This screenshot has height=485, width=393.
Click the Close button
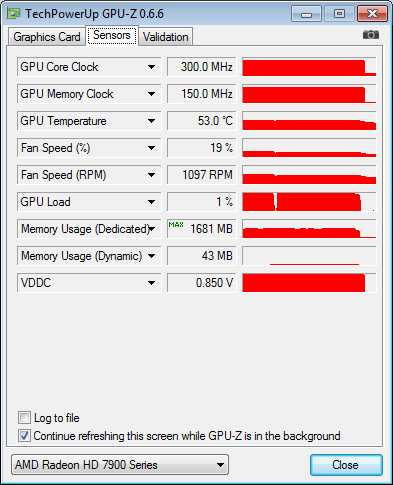point(346,465)
